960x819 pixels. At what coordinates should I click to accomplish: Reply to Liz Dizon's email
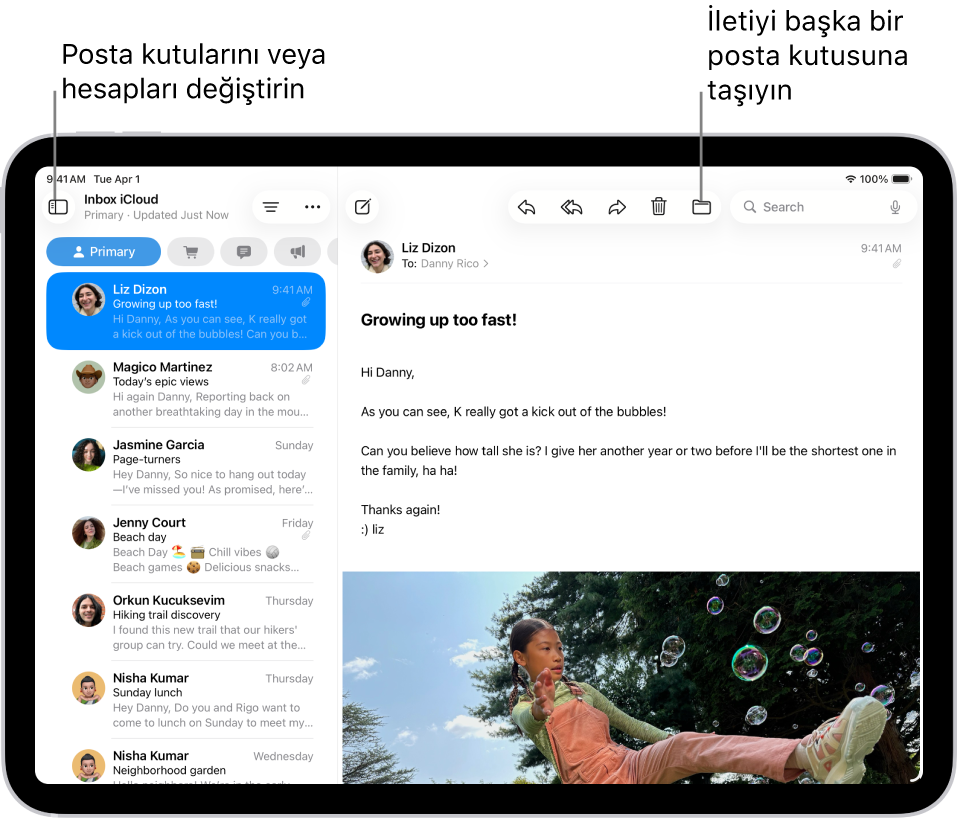click(x=527, y=207)
